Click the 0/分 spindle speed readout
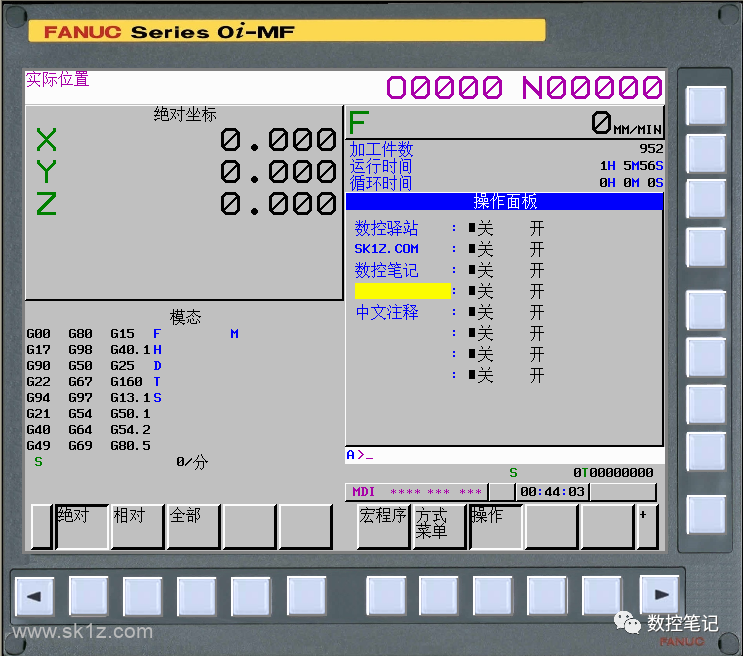 click(x=192, y=462)
